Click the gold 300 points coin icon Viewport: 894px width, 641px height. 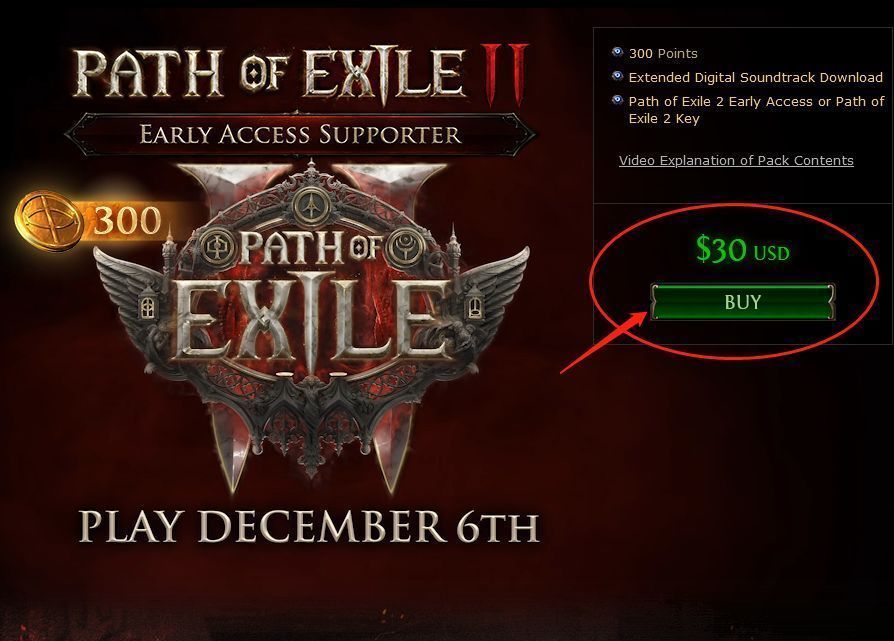pyautogui.click(x=48, y=221)
